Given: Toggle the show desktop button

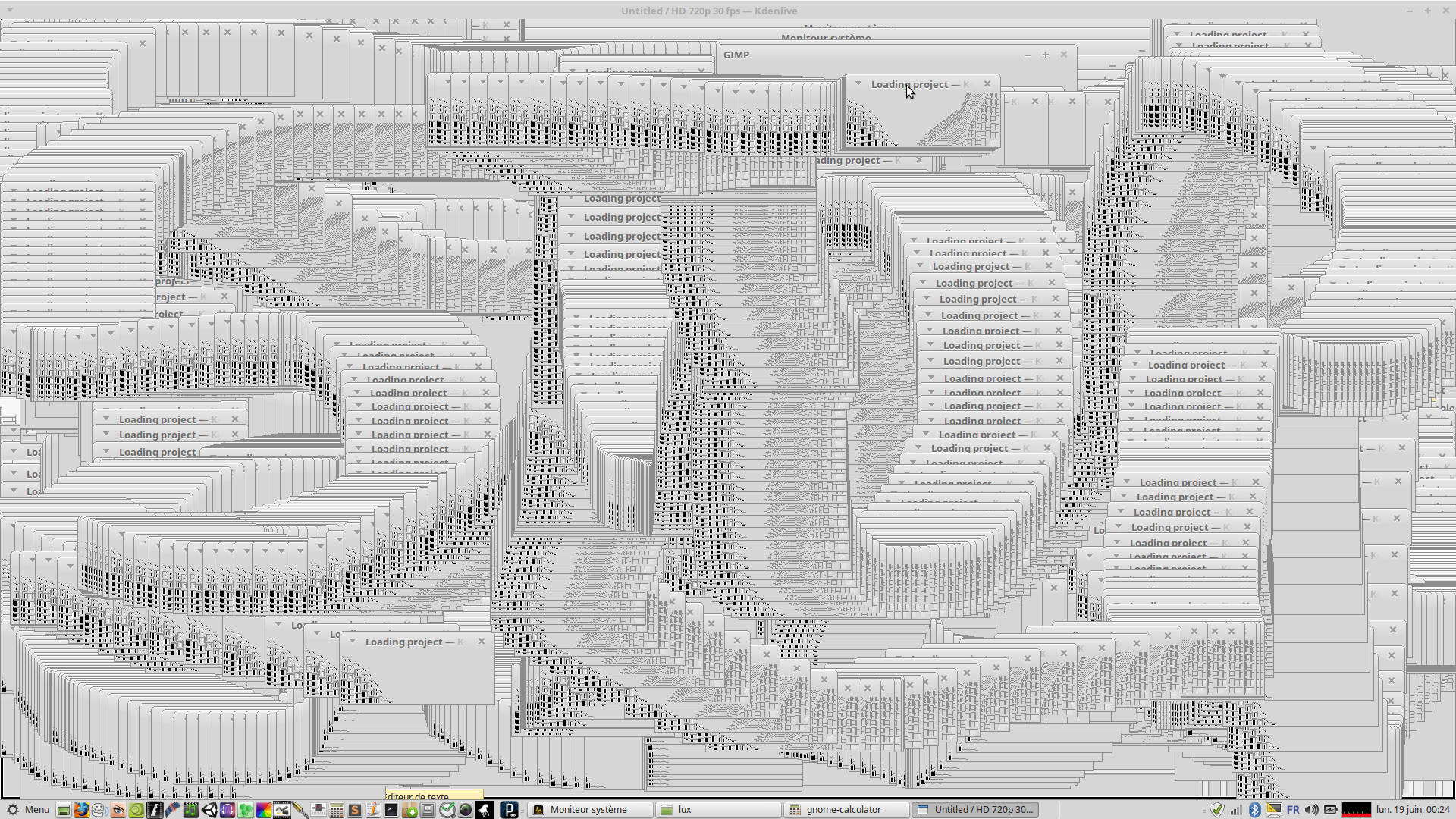Looking at the screenshot, I should 64,810.
